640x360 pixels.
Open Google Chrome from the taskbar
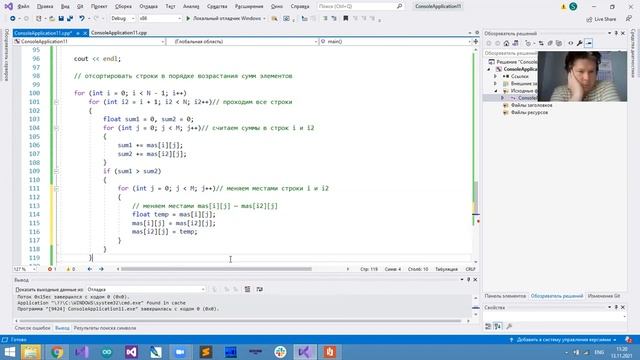(x=57, y=352)
